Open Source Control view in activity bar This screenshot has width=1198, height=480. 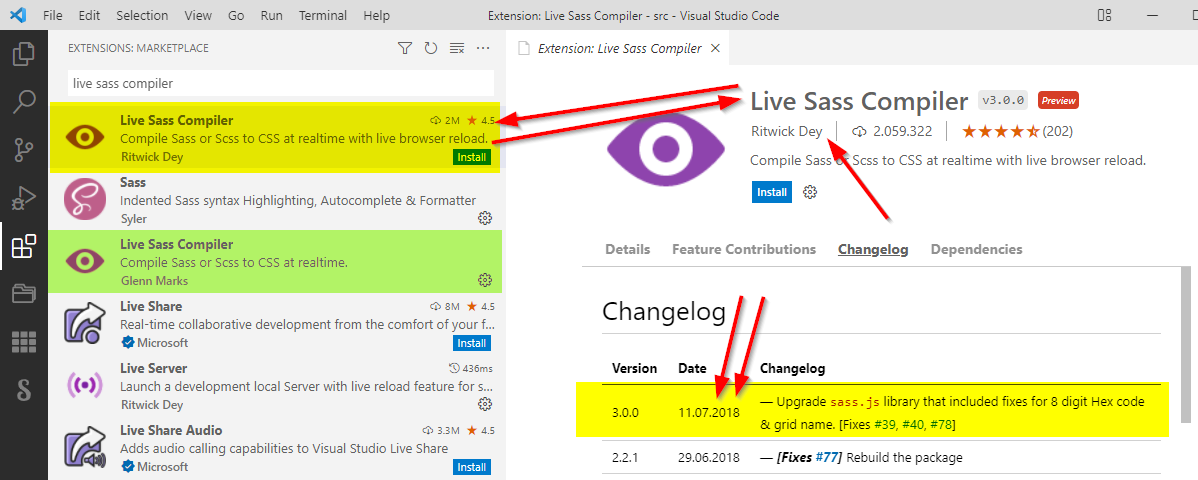click(x=24, y=151)
